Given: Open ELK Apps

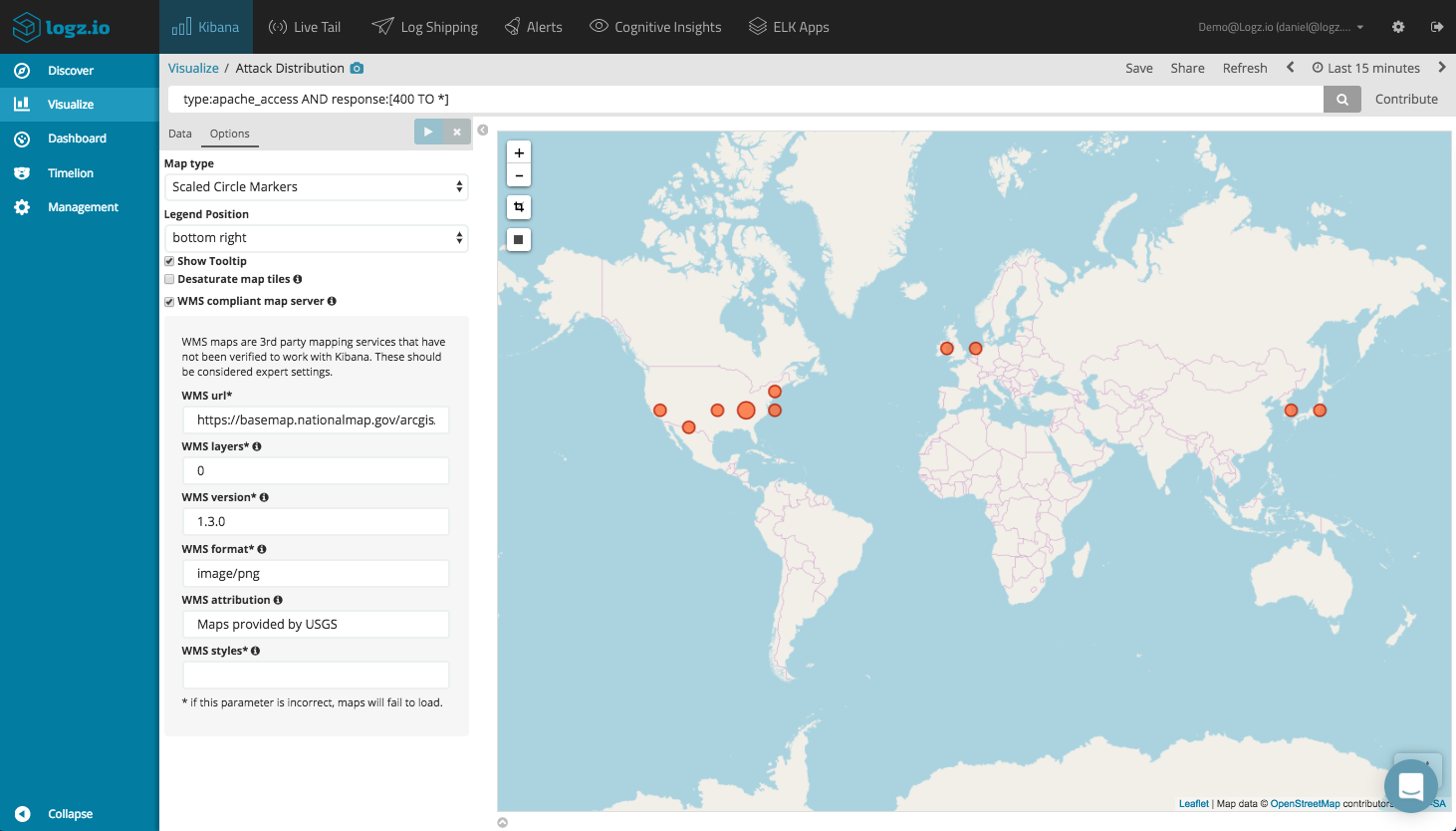Looking at the screenshot, I should pos(789,27).
